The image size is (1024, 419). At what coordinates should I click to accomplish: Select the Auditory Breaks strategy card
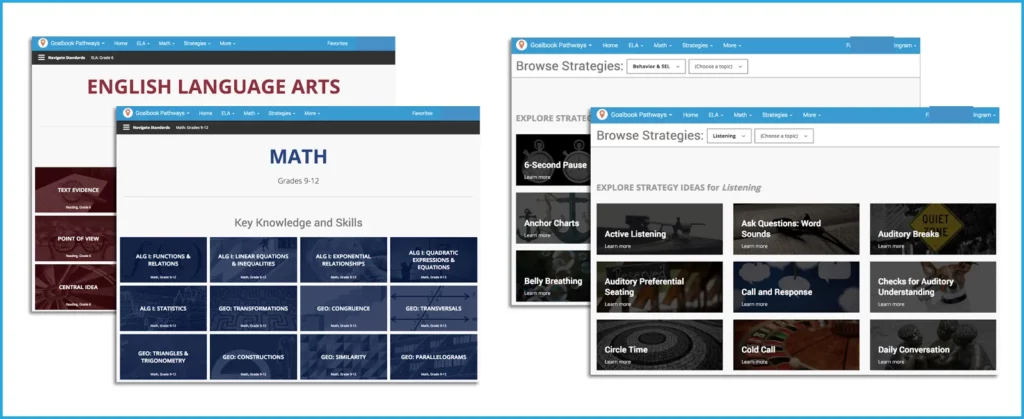(x=932, y=229)
